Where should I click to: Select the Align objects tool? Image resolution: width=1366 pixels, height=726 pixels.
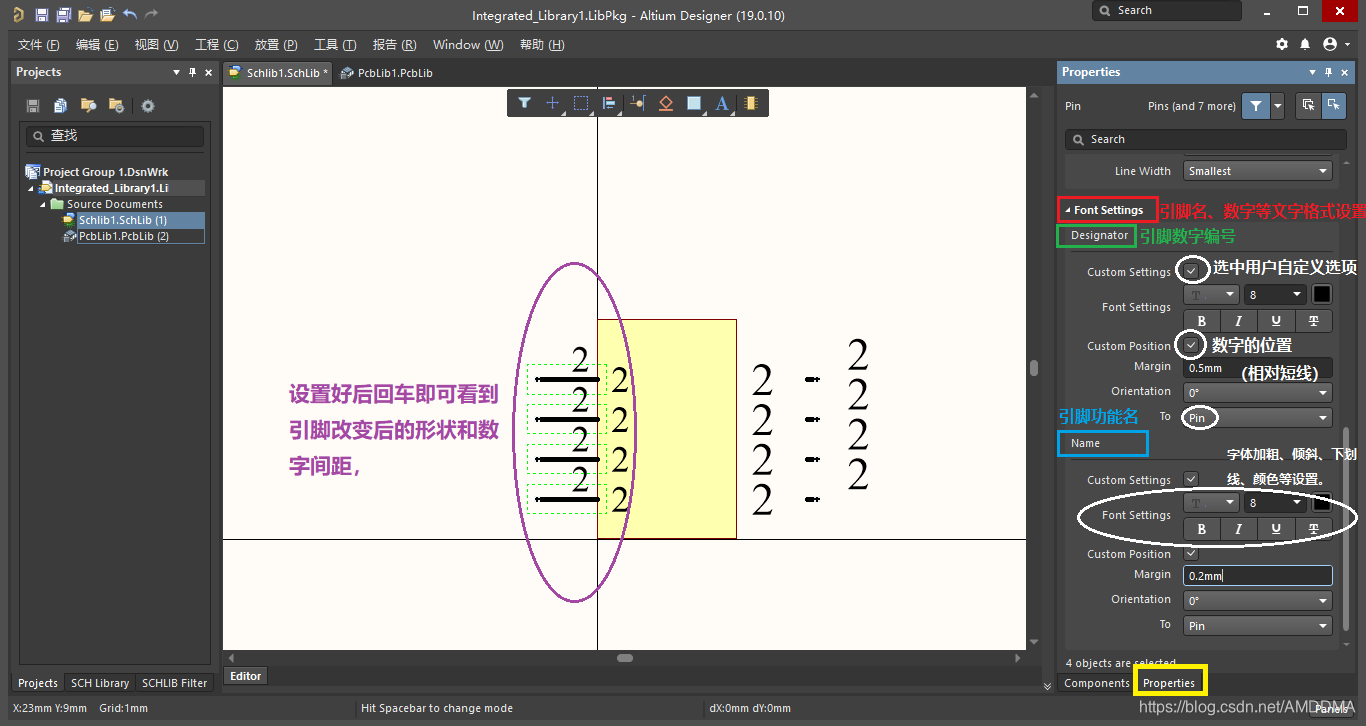(x=608, y=103)
